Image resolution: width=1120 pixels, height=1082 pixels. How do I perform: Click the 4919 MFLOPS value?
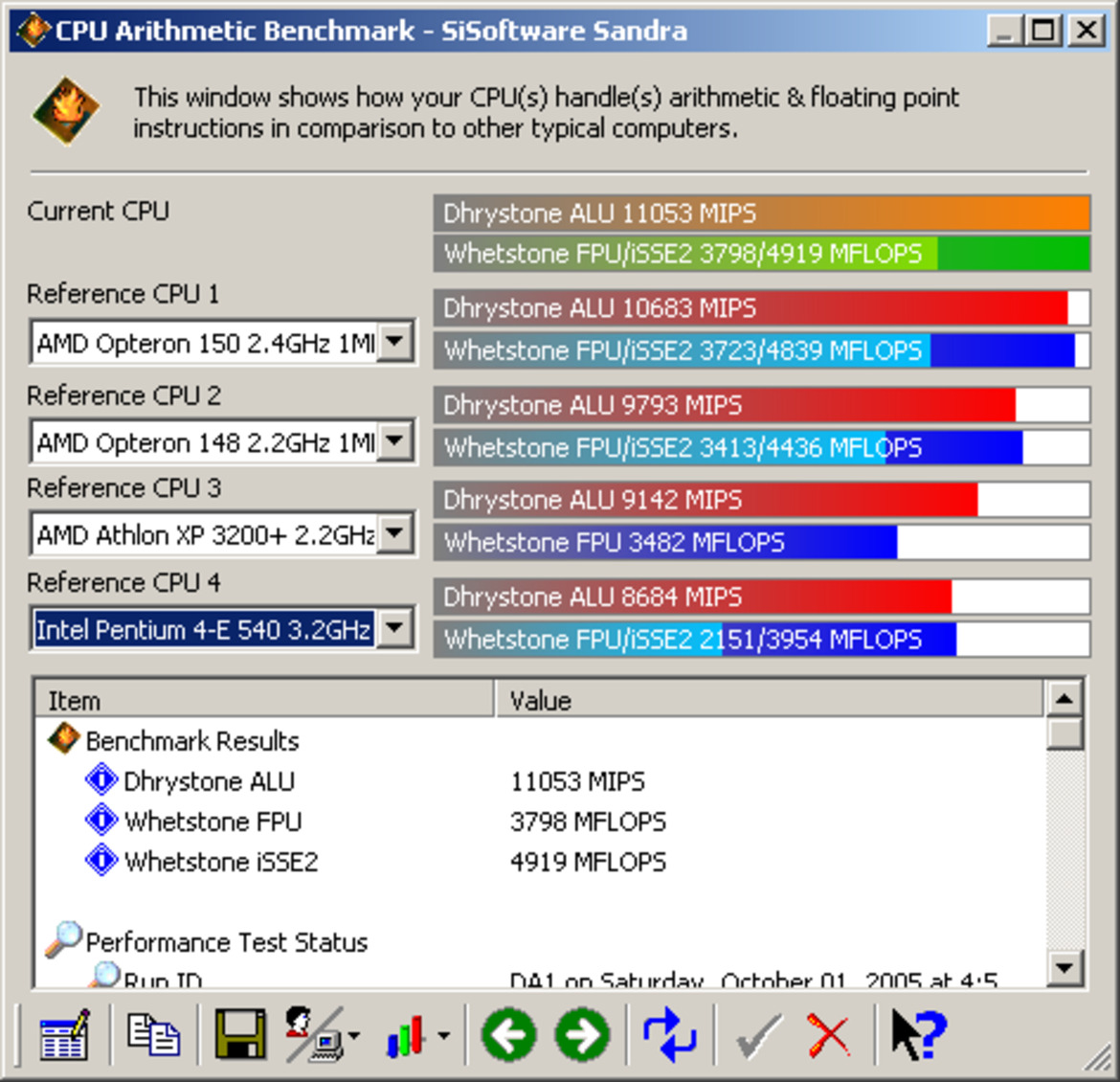point(588,861)
